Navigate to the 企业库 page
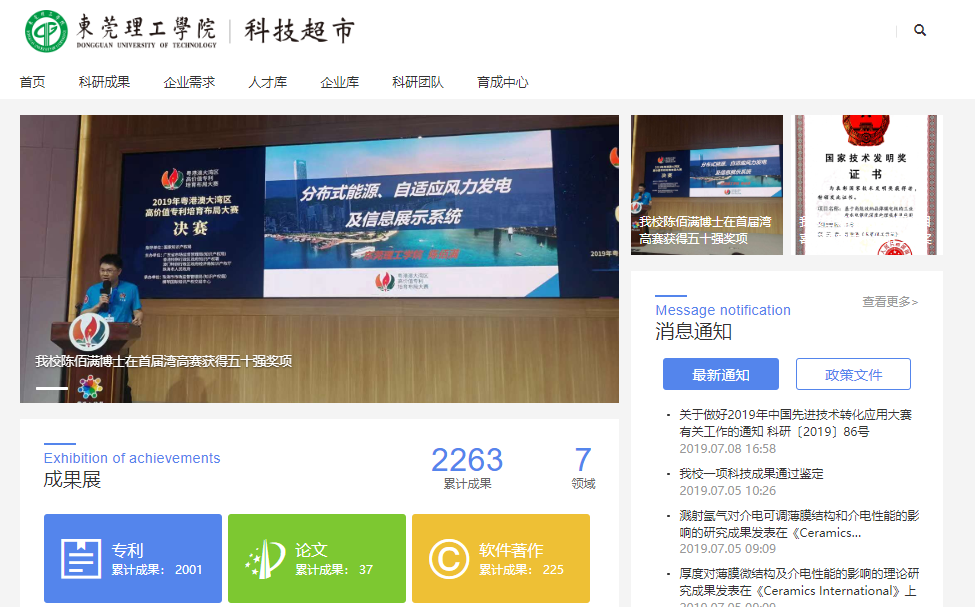The width and height of the screenshot is (975, 607). pos(339,82)
